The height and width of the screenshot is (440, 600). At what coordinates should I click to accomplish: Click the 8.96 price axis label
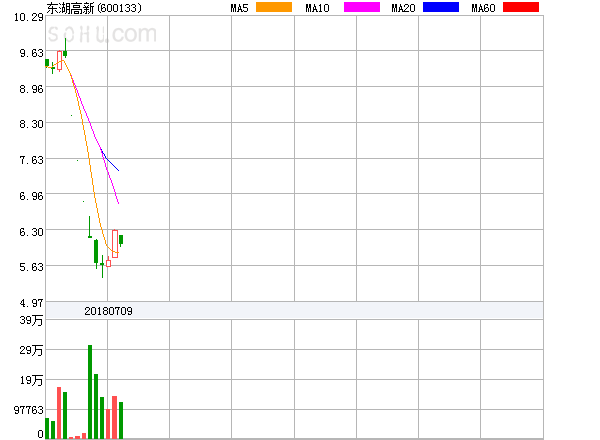click(x=31, y=89)
